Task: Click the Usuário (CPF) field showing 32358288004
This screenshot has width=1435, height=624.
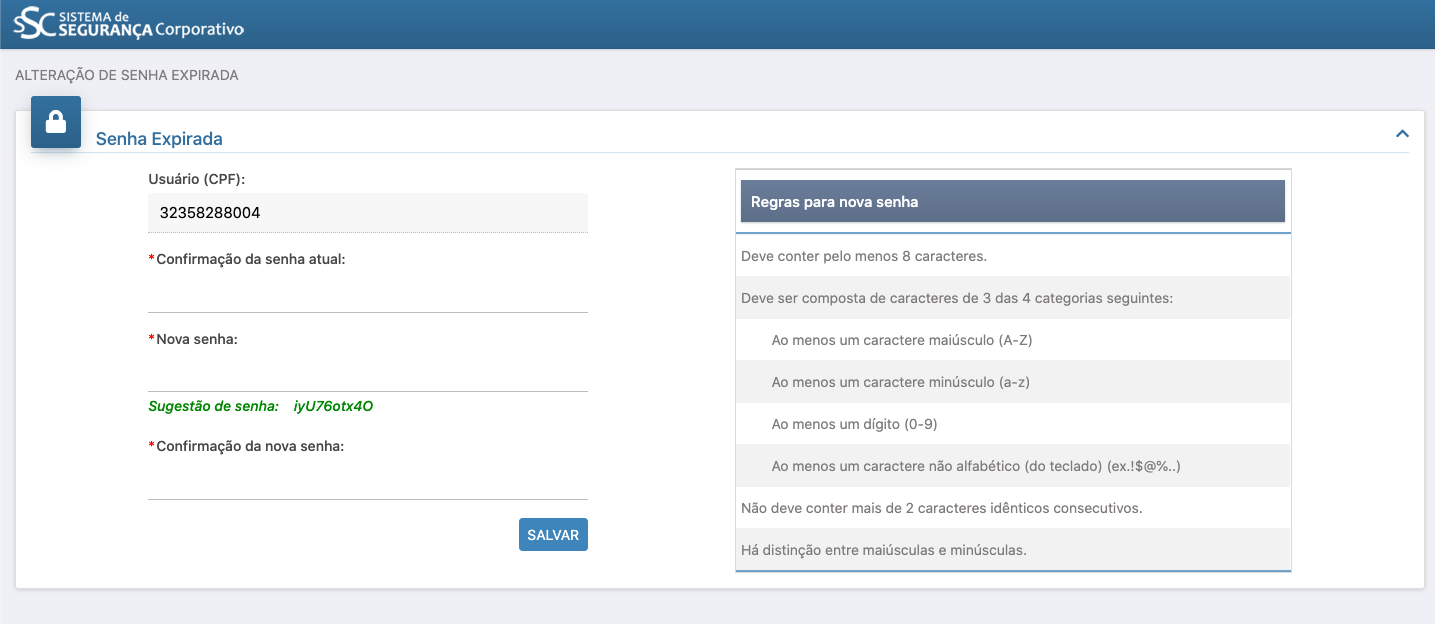Action: click(367, 213)
